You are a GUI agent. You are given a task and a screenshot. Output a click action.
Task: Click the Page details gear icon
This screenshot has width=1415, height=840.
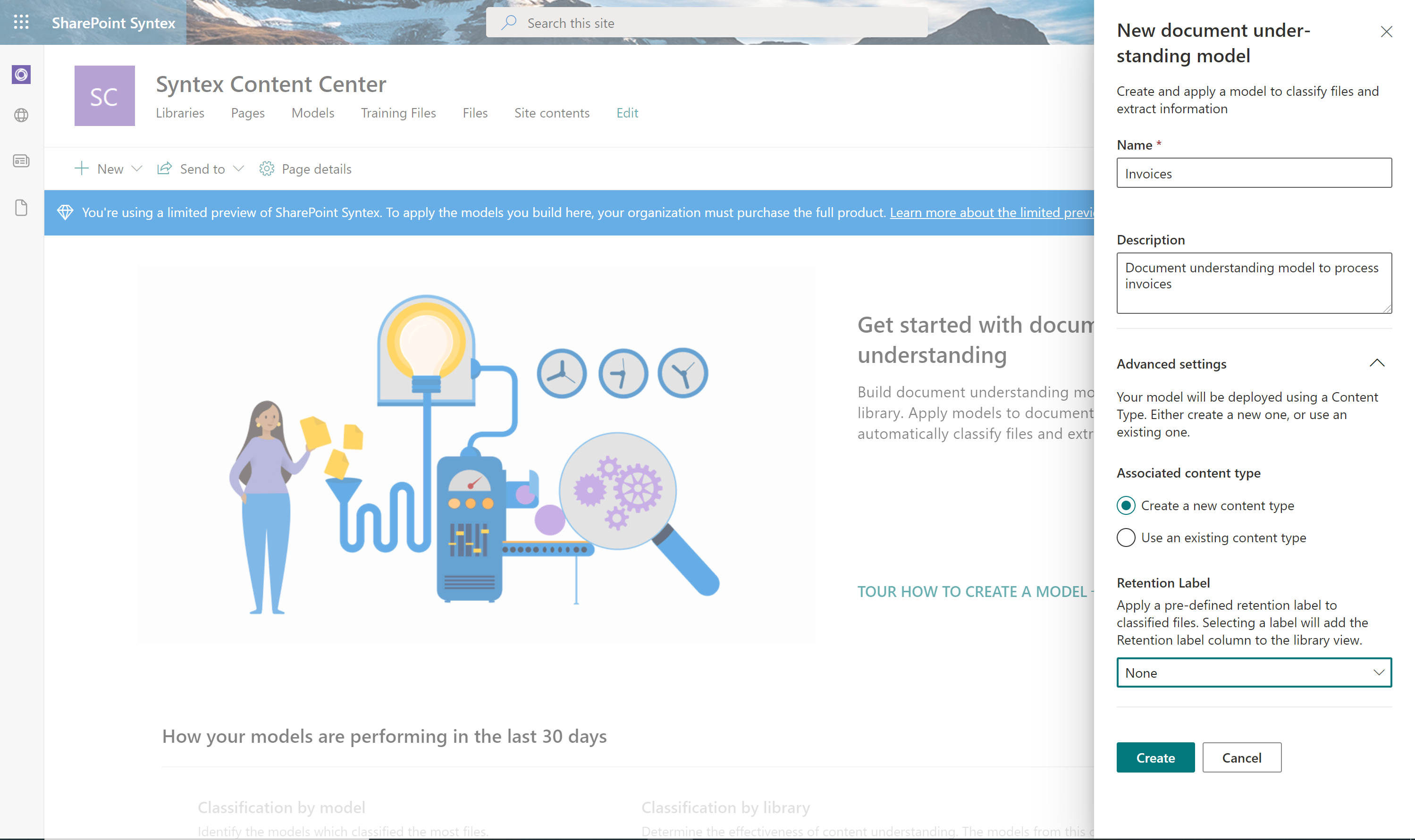point(267,168)
